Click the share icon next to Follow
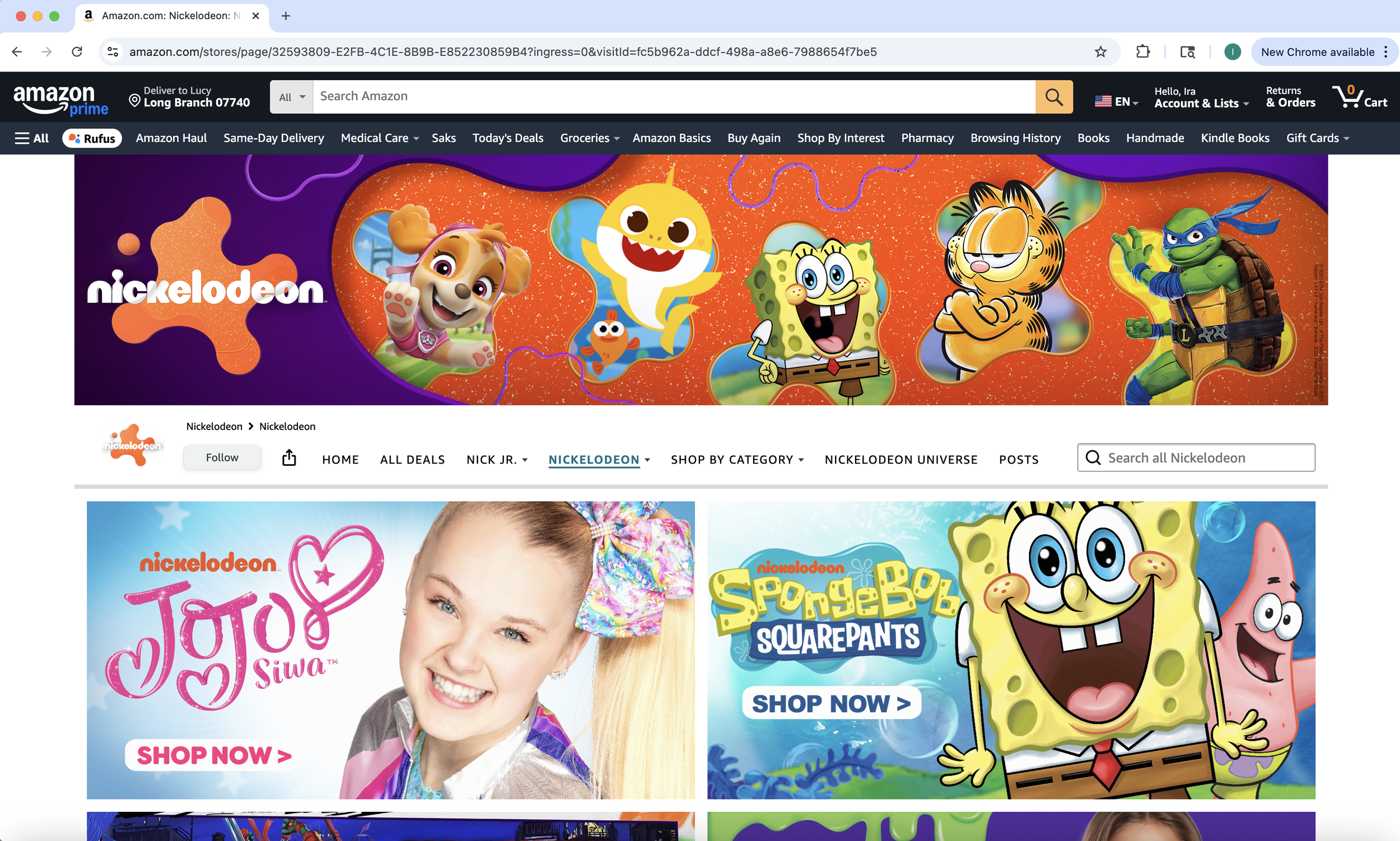The image size is (1400, 841). tap(289, 457)
